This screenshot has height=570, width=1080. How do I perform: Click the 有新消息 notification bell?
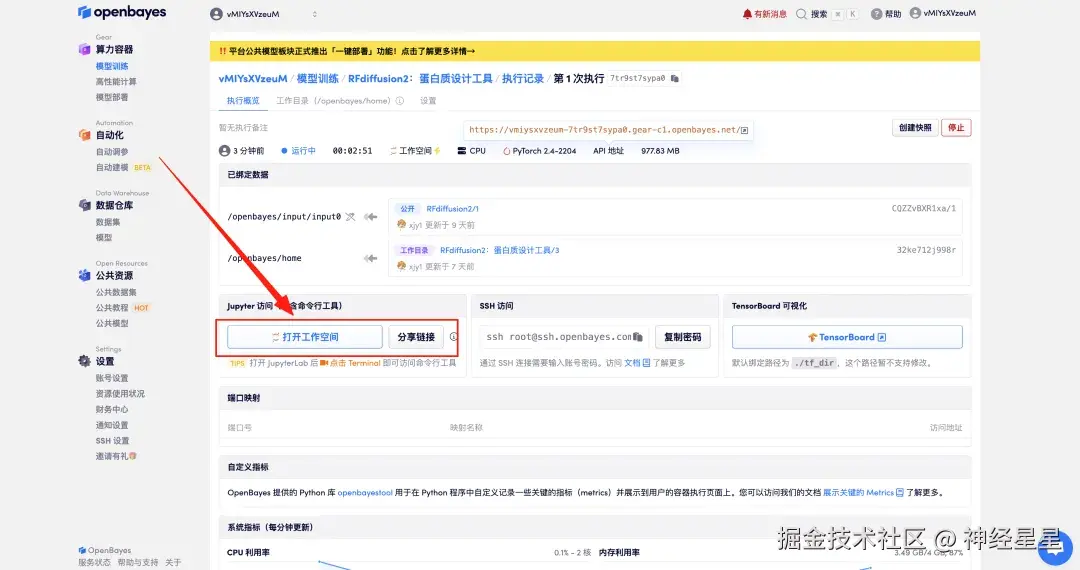click(x=747, y=14)
